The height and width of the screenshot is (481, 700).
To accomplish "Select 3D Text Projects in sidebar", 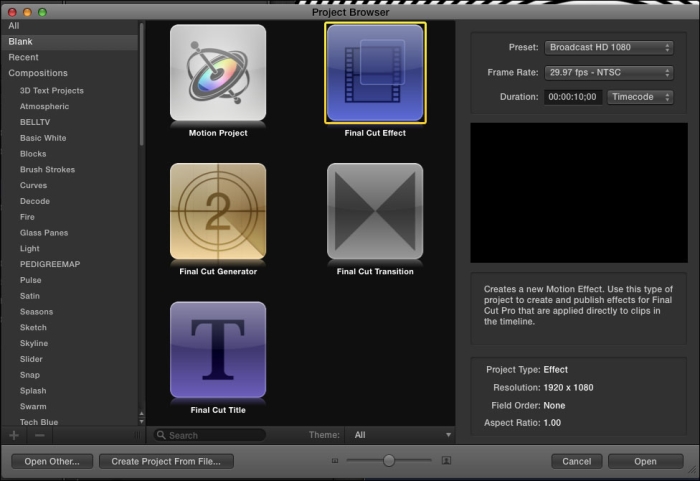I will 52,91.
